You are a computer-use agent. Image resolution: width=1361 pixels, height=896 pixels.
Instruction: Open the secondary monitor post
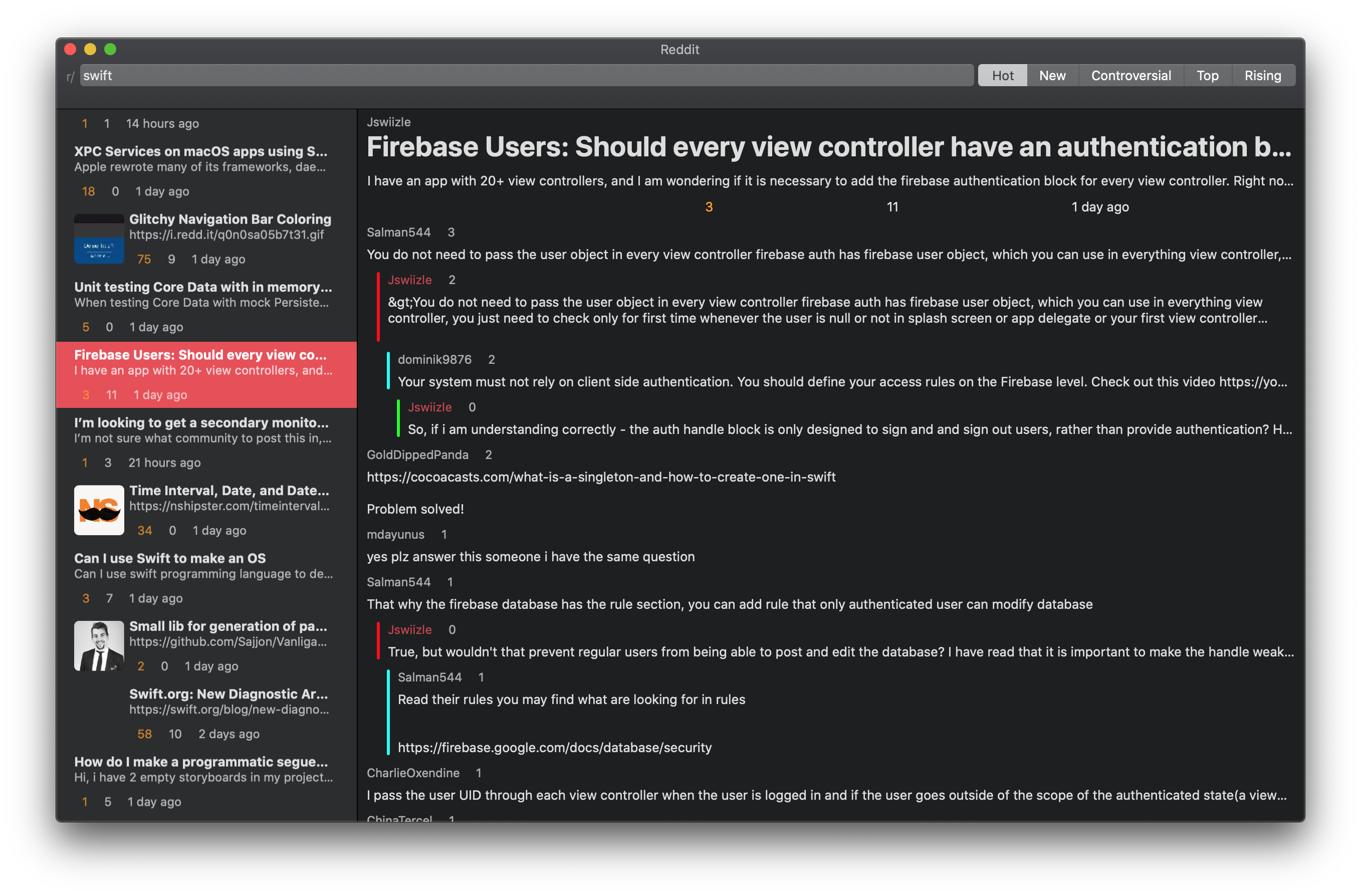(x=201, y=422)
